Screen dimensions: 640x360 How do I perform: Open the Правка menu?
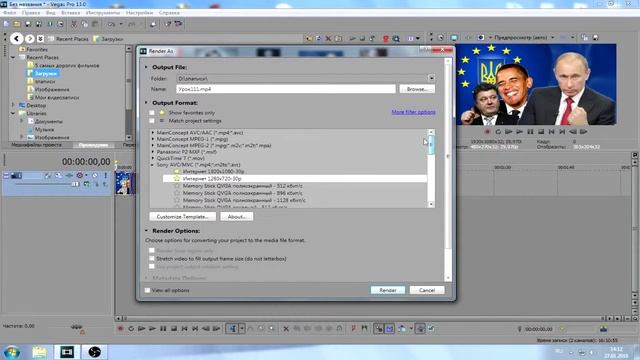[31, 13]
